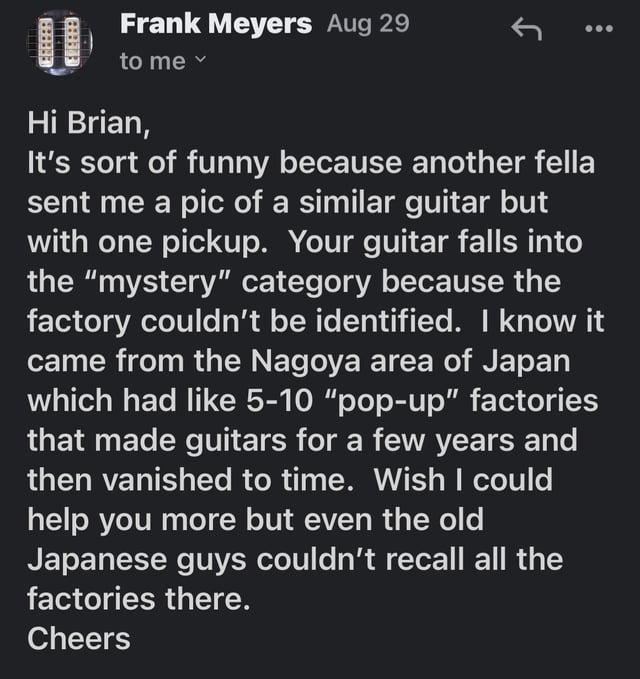Tap the sender name Frank Meyers
The height and width of the screenshot is (679, 640).
(215, 25)
